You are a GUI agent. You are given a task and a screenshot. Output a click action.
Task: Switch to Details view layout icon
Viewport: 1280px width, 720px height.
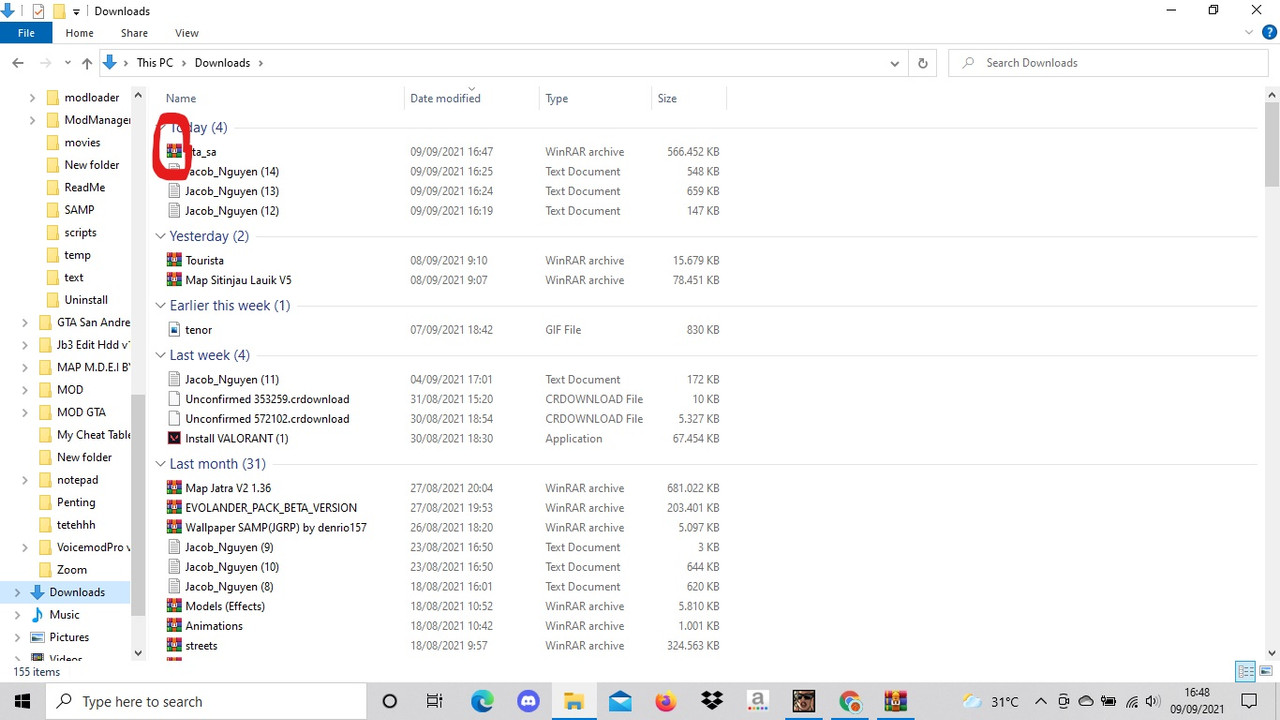point(1246,671)
